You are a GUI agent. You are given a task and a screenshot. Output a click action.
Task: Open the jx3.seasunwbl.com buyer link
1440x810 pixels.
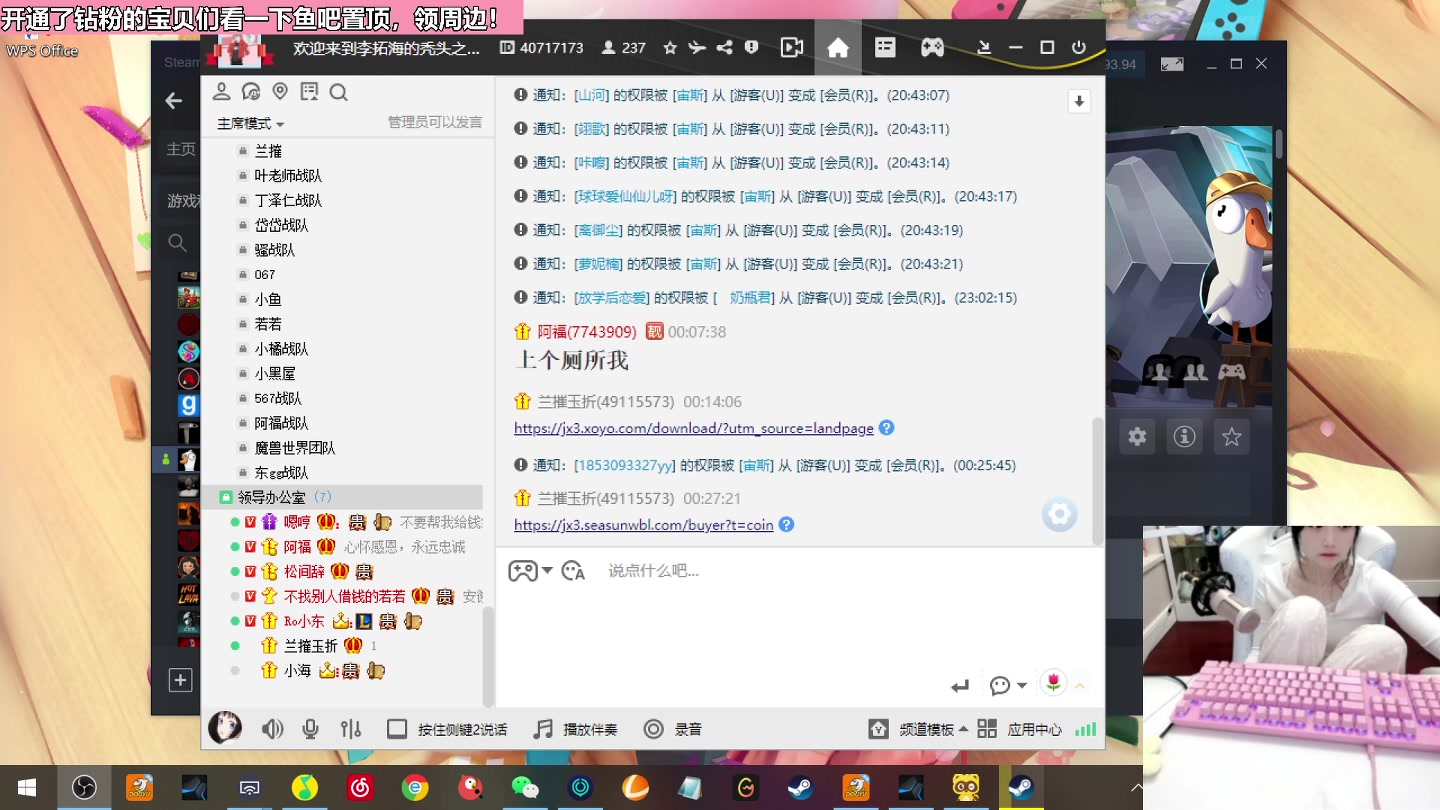(x=644, y=525)
